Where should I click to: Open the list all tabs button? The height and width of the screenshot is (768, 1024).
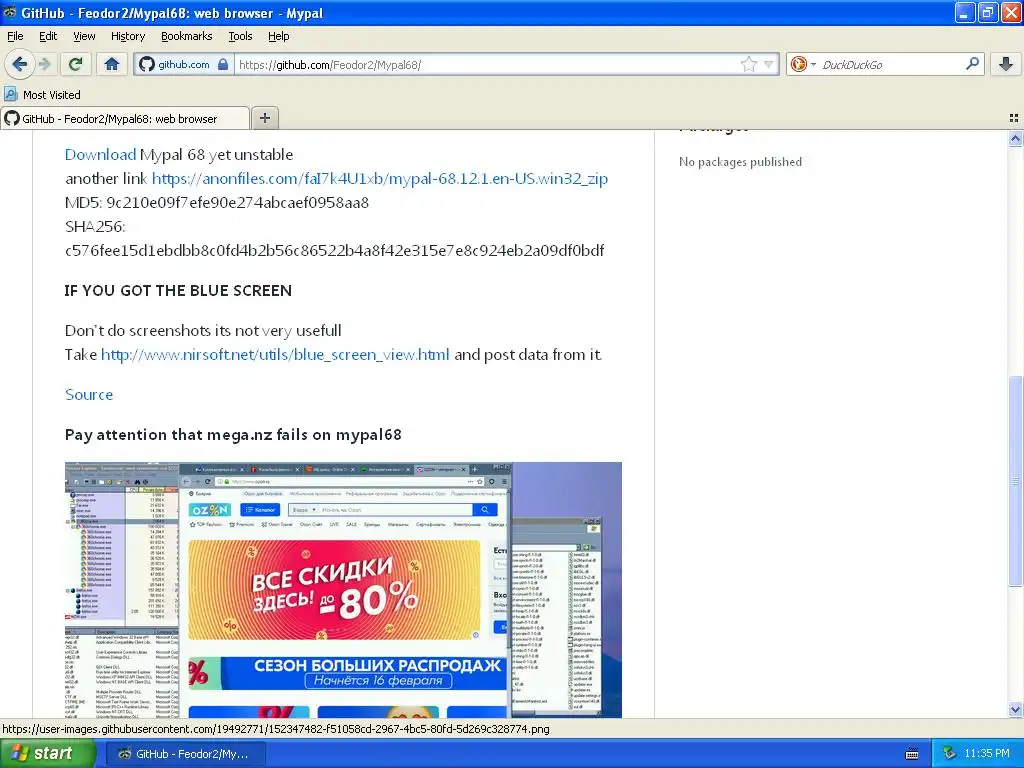coord(1014,118)
